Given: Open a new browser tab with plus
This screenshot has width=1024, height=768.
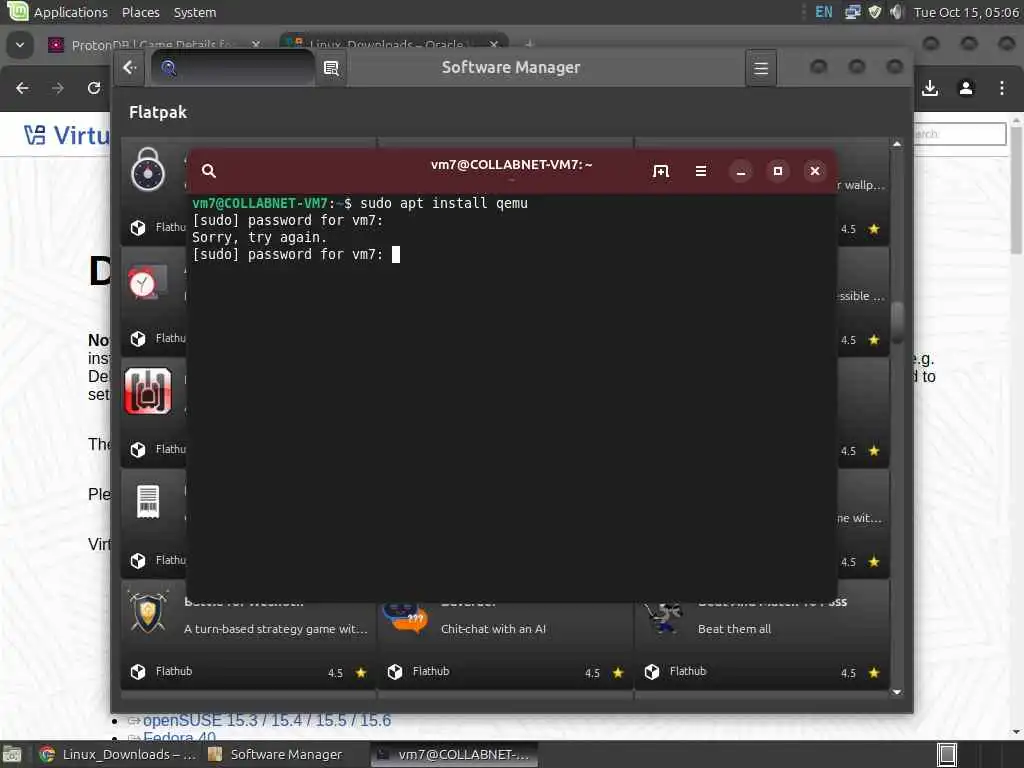Looking at the screenshot, I should click(529, 44).
